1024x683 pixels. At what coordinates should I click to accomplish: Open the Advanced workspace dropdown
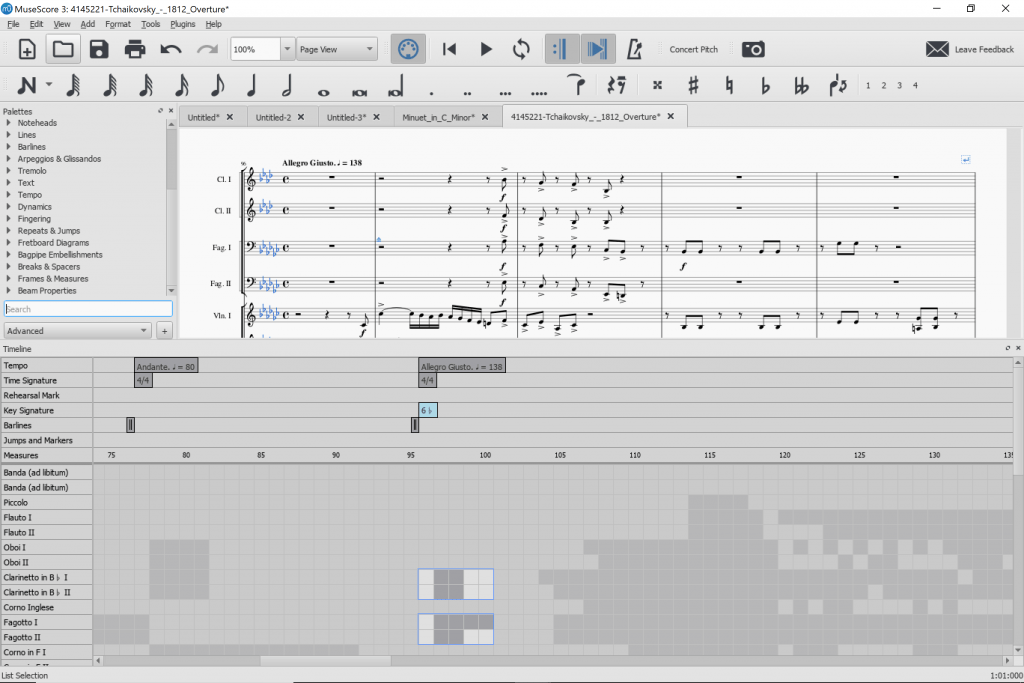point(78,331)
